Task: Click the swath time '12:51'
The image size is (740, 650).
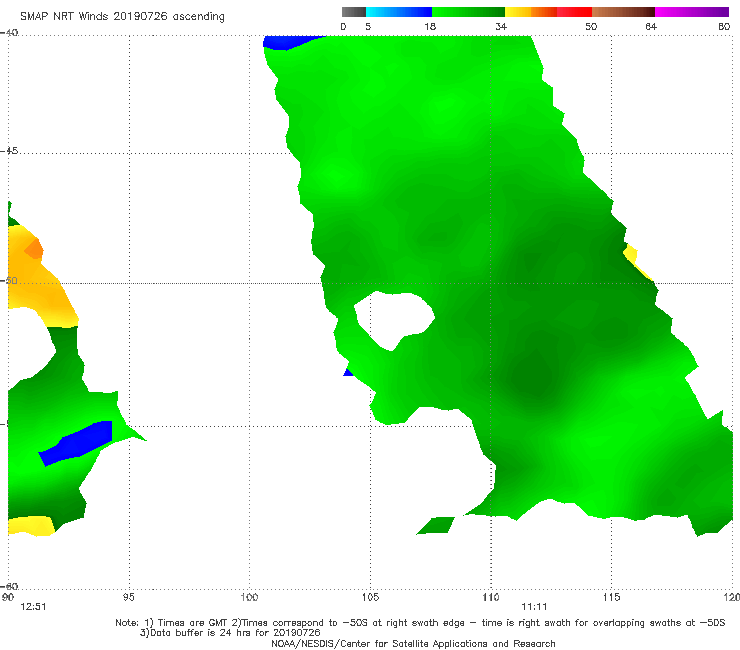Action: coord(33,607)
